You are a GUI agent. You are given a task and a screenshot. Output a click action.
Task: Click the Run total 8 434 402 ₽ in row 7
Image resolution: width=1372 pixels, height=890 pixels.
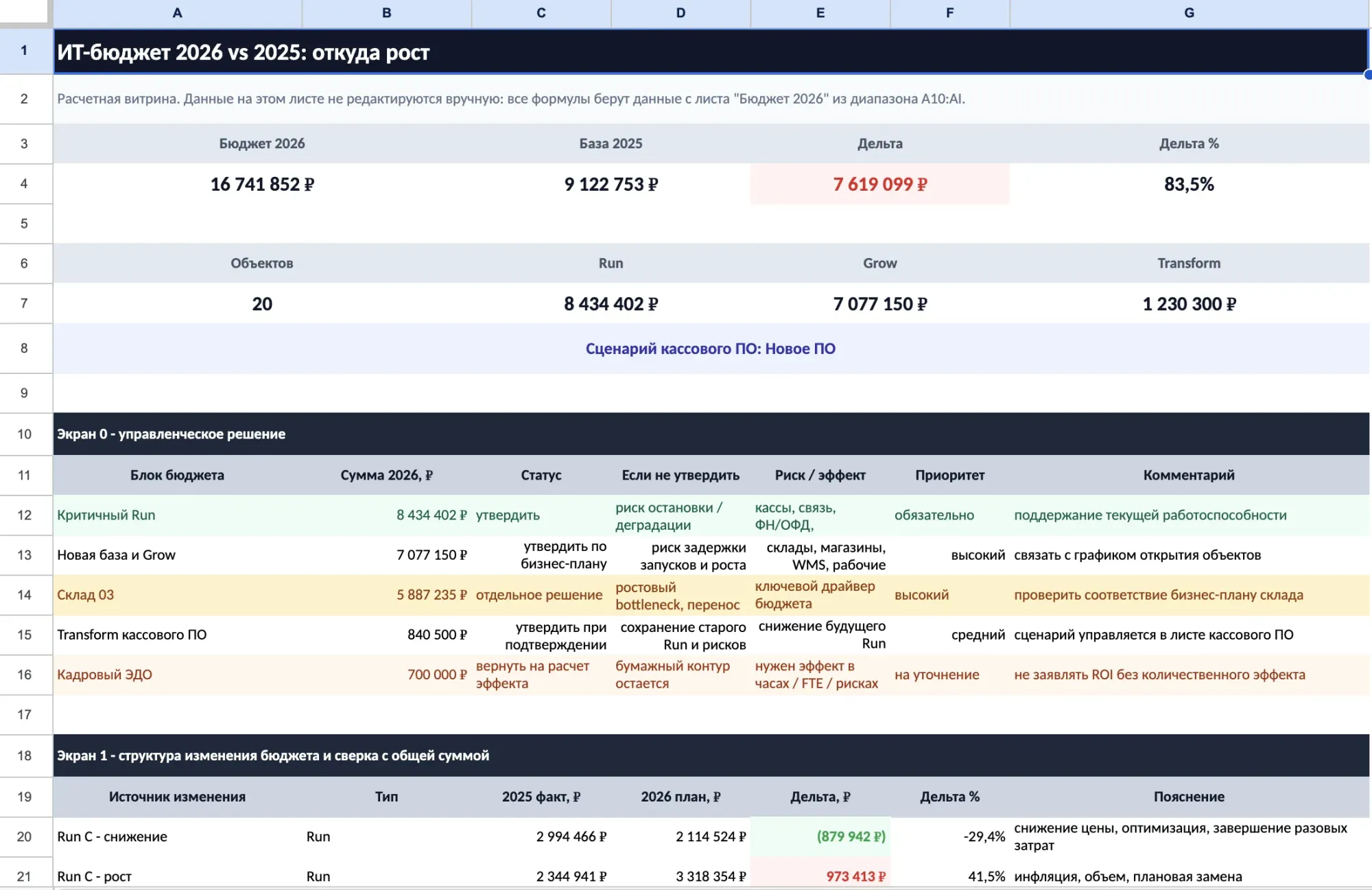click(x=611, y=304)
